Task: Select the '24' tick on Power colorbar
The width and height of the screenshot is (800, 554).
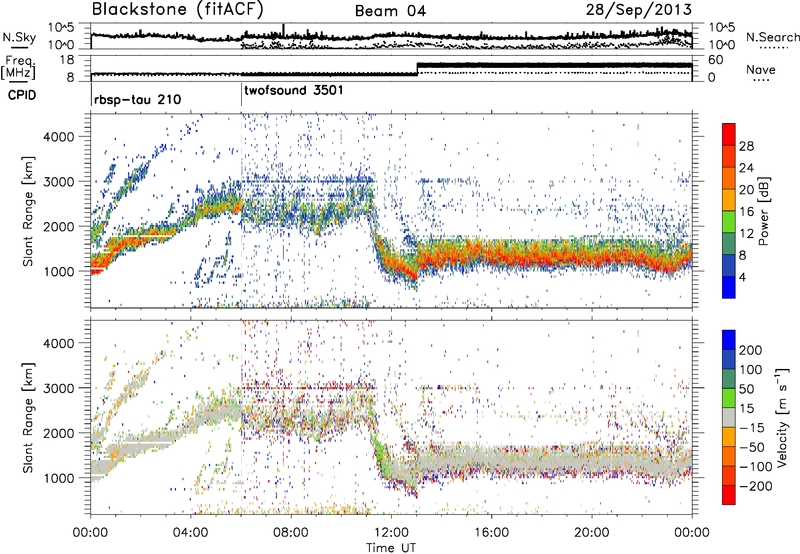Action: coord(746,168)
